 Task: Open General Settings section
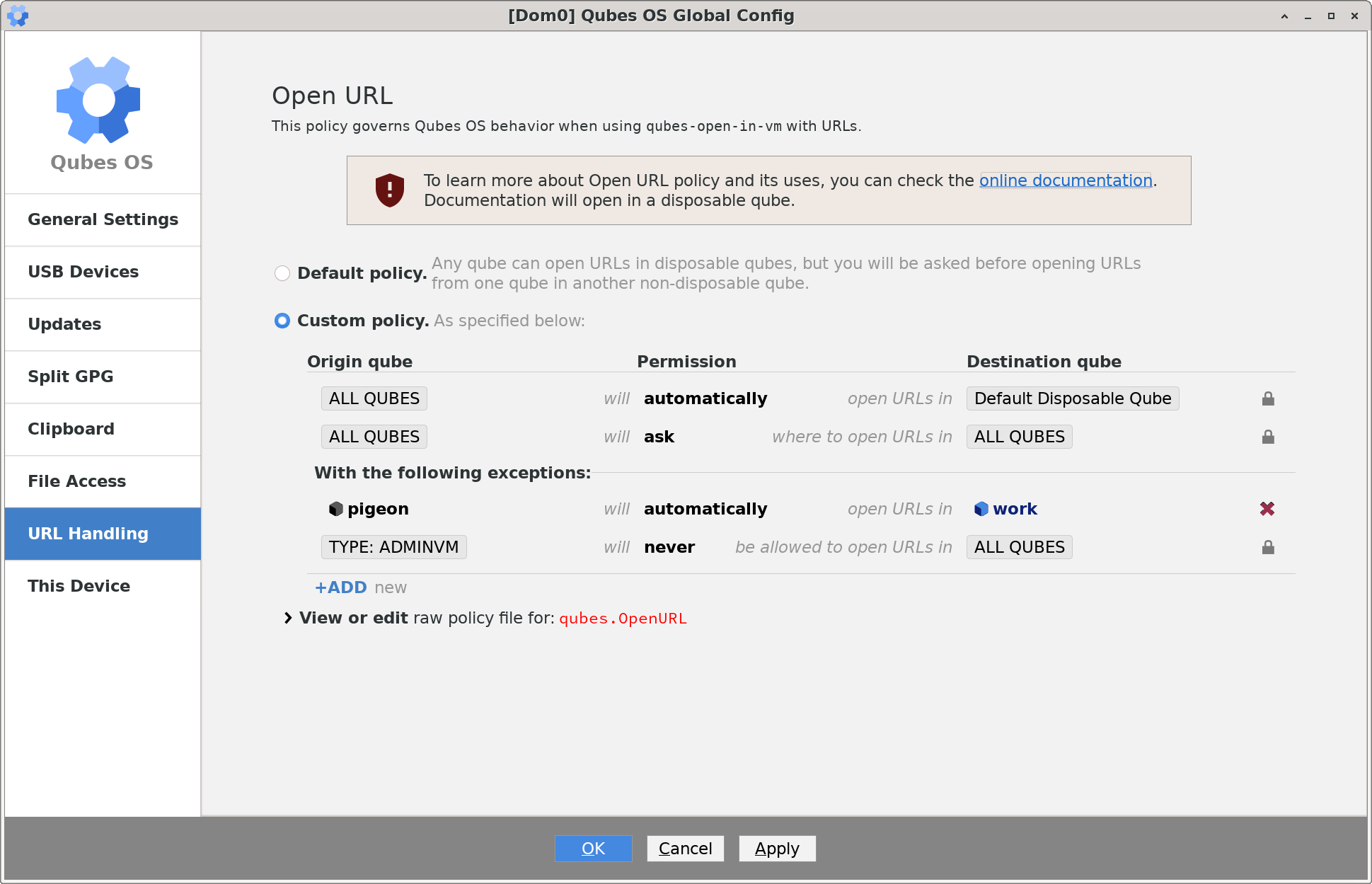[103, 219]
